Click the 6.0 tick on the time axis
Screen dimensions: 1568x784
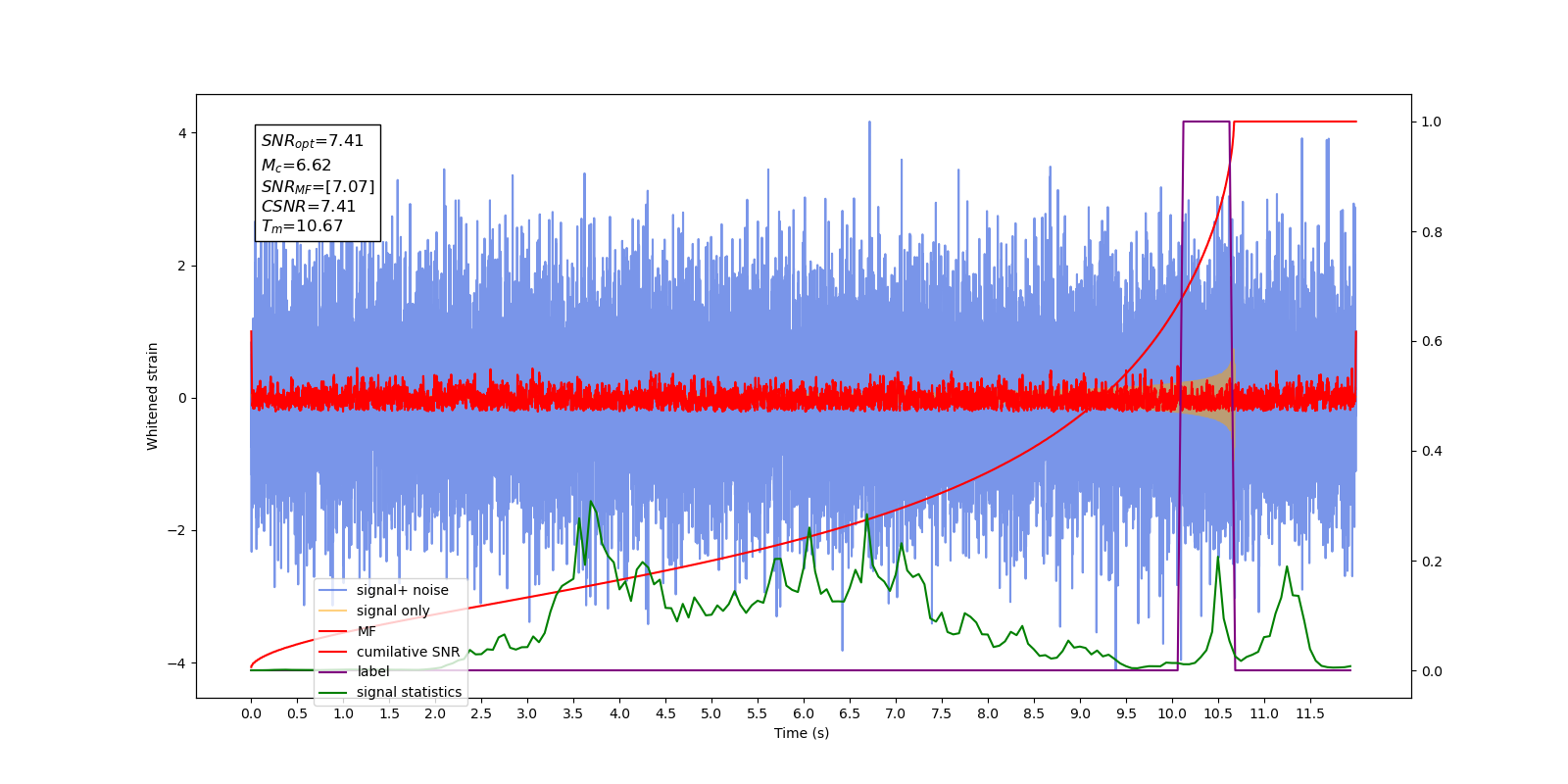pyautogui.click(x=804, y=713)
